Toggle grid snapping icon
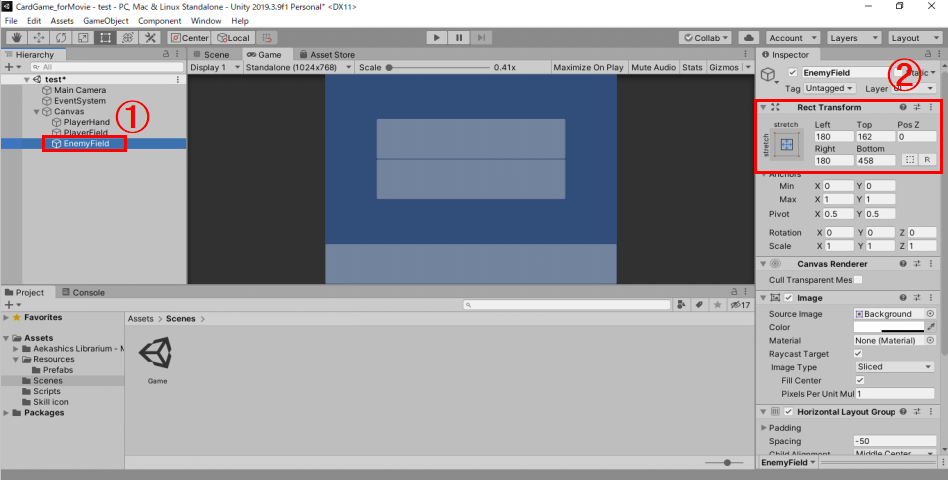This screenshot has height=480, width=948. pos(266,37)
